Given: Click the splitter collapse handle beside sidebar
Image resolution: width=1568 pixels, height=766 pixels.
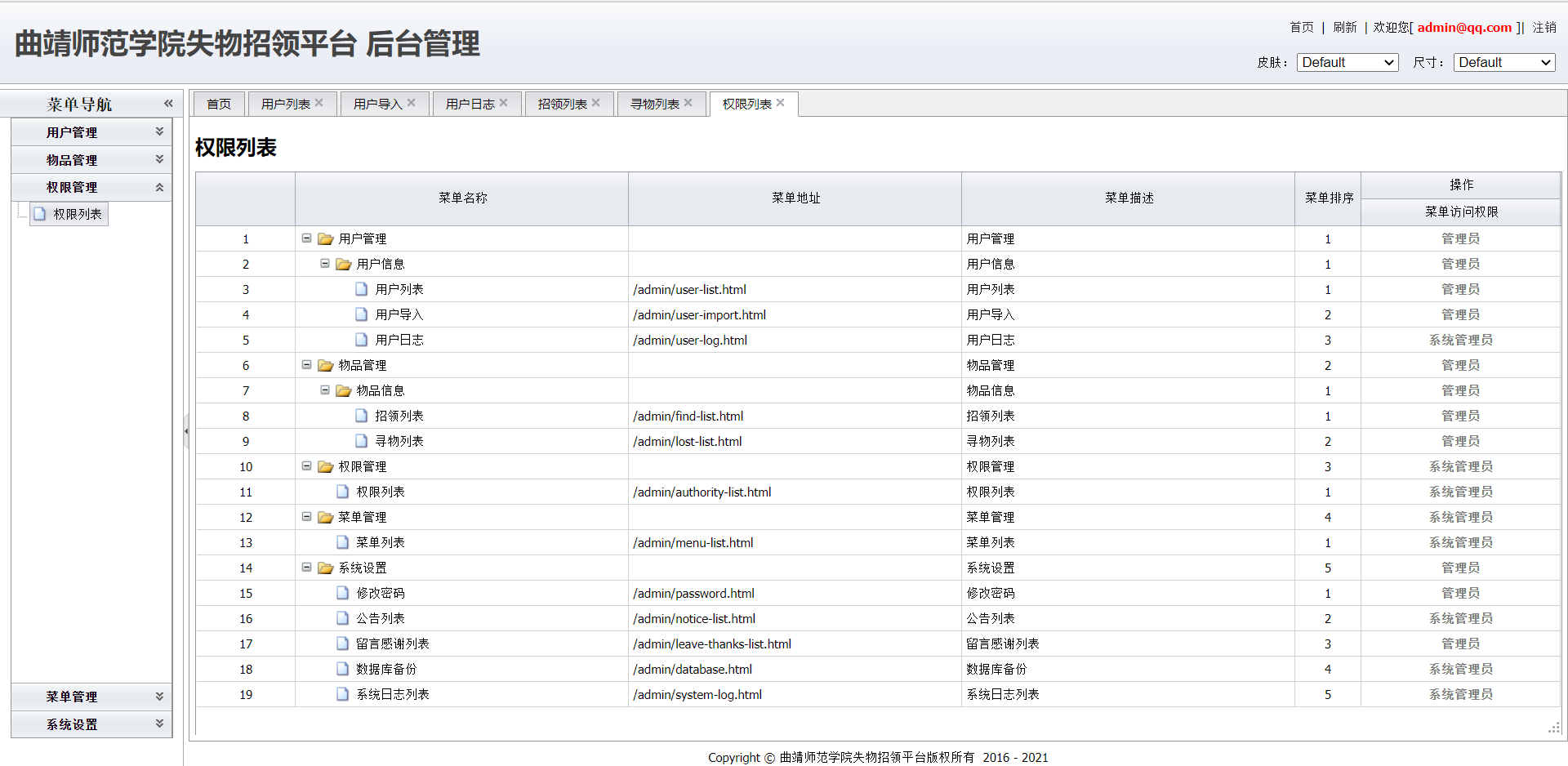Looking at the screenshot, I should tap(186, 430).
